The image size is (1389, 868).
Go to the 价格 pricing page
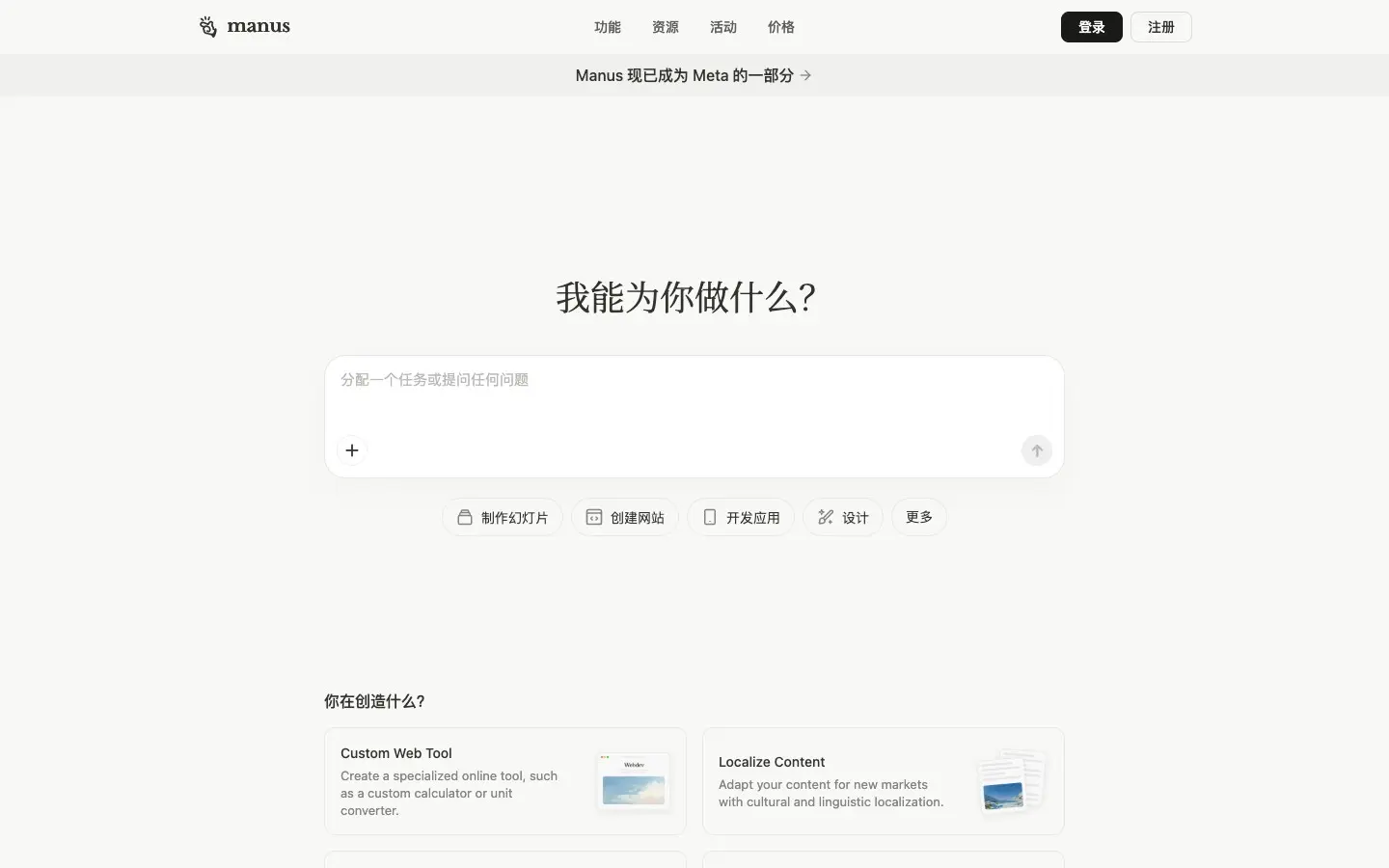[781, 27]
